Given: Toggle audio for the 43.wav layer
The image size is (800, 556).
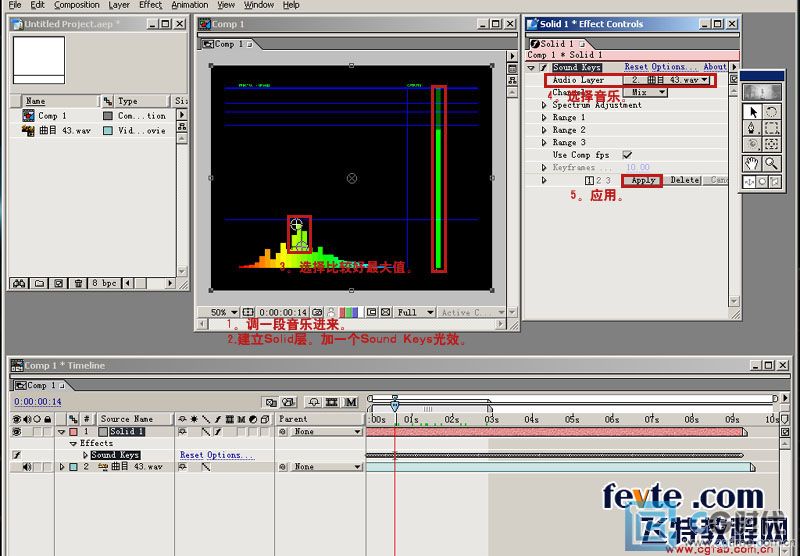Looking at the screenshot, I should (x=27, y=467).
